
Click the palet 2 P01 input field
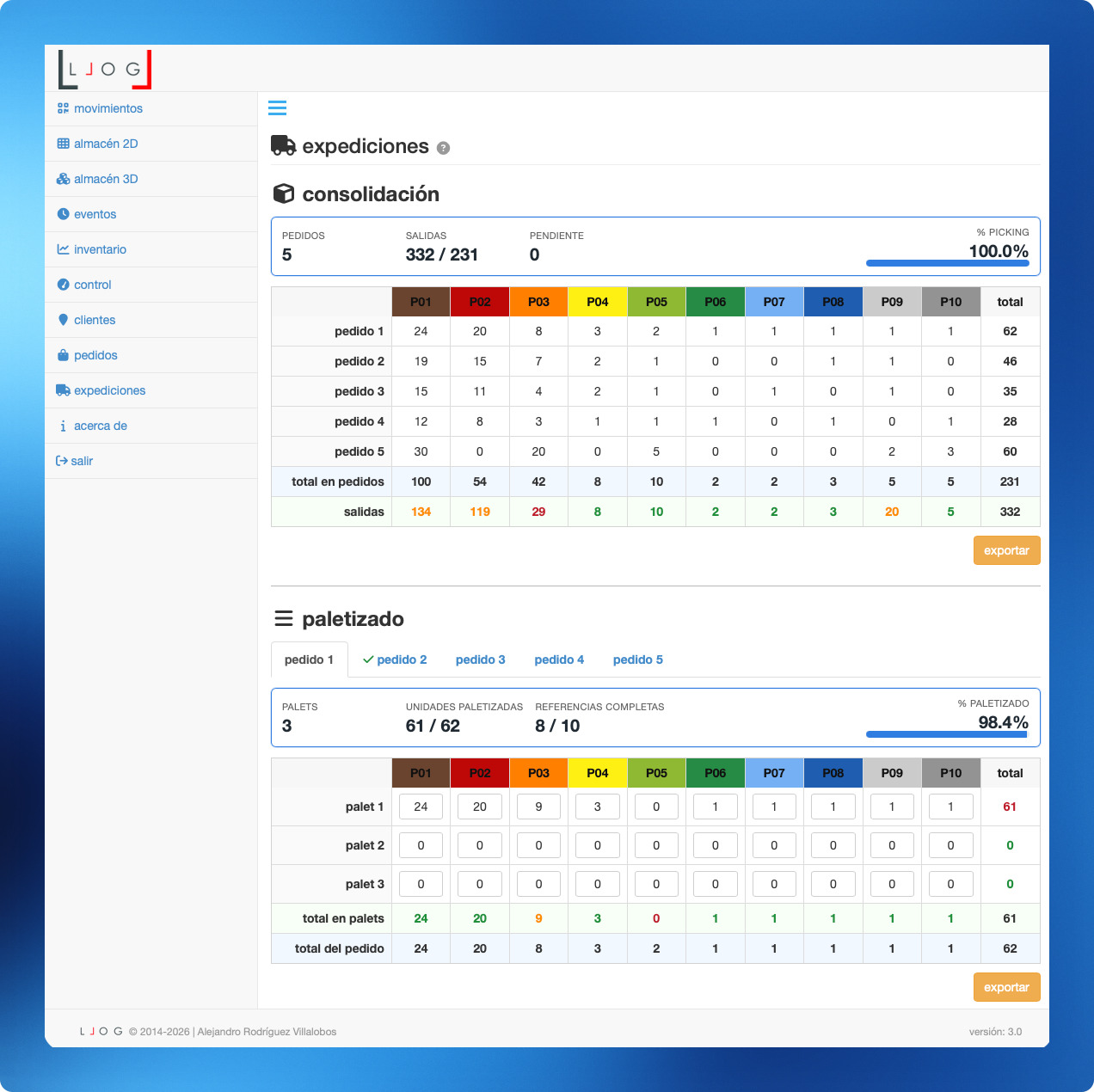pyautogui.click(x=421, y=845)
